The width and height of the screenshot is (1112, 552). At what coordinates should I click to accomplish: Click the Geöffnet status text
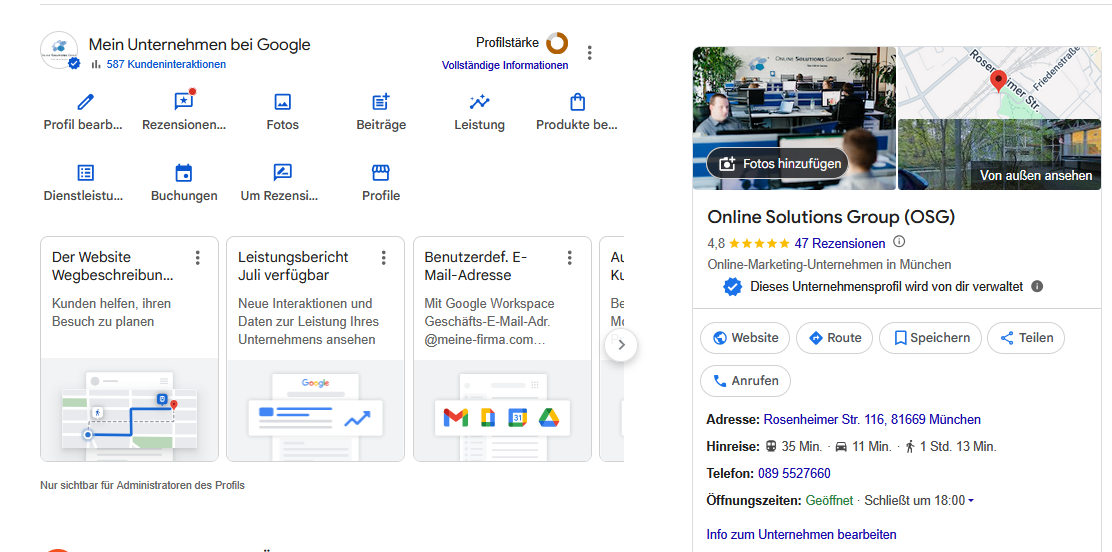coord(829,500)
